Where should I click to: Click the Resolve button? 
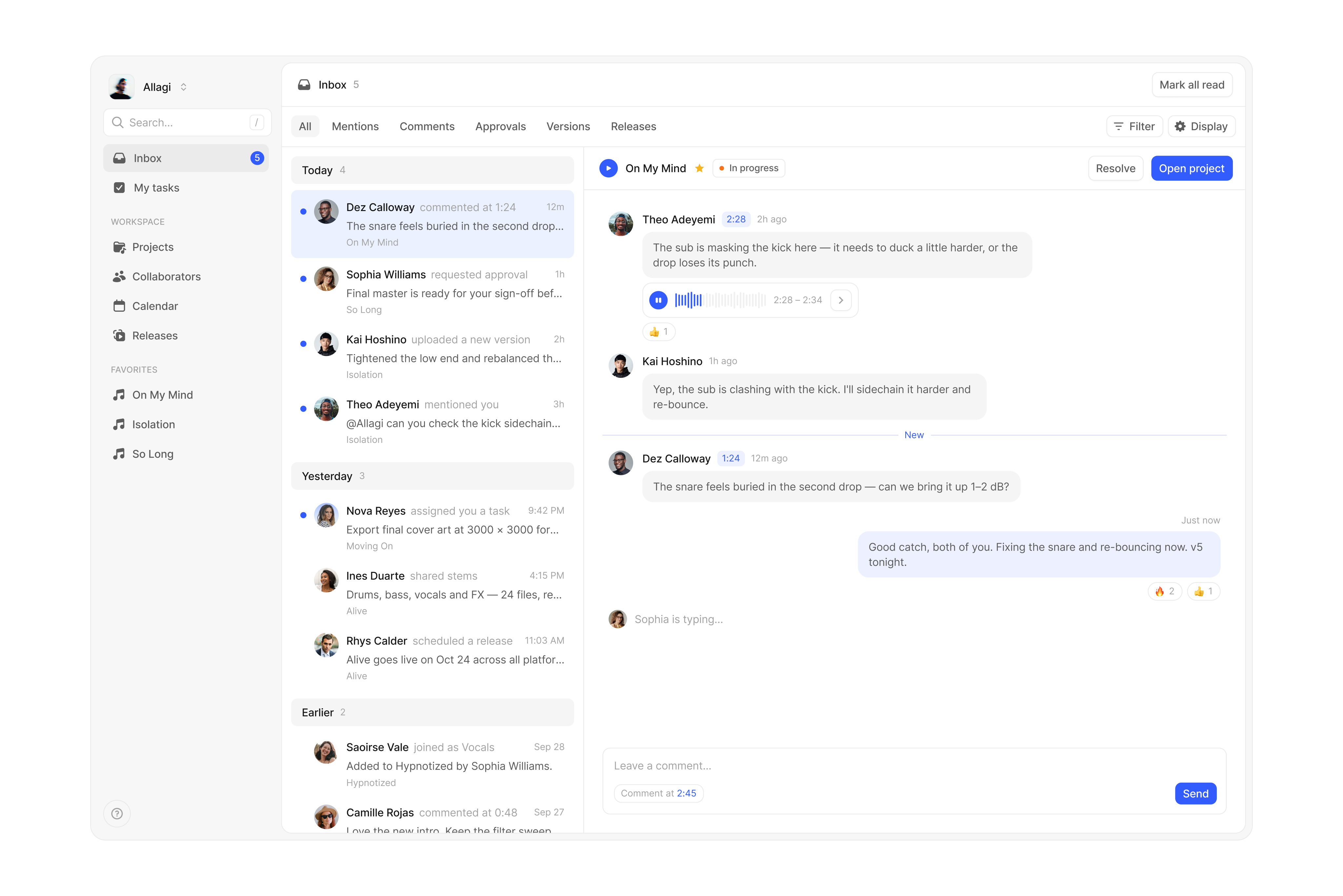[x=1115, y=168]
